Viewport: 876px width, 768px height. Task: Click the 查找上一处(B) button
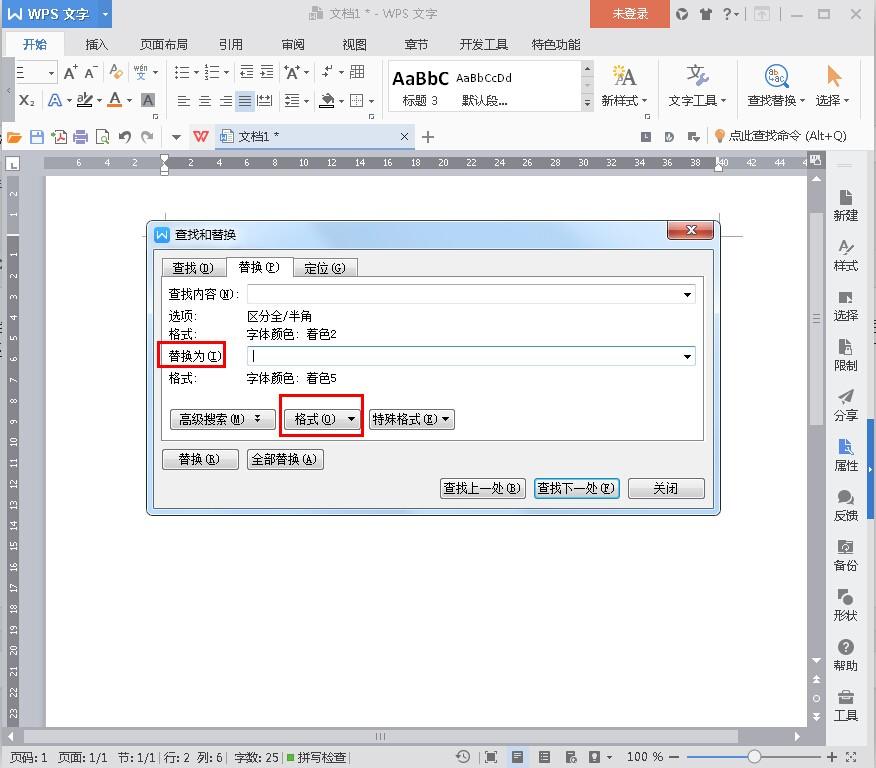click(x=482, y=488)
